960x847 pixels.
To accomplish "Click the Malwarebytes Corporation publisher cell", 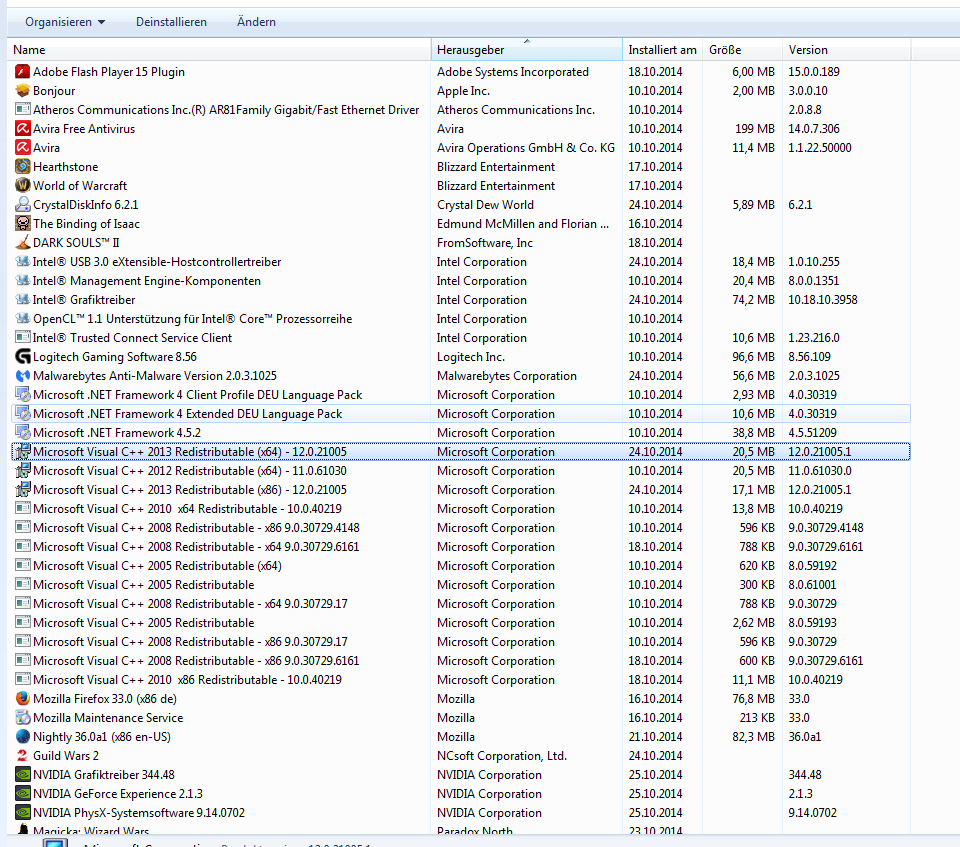I will 506,375.
